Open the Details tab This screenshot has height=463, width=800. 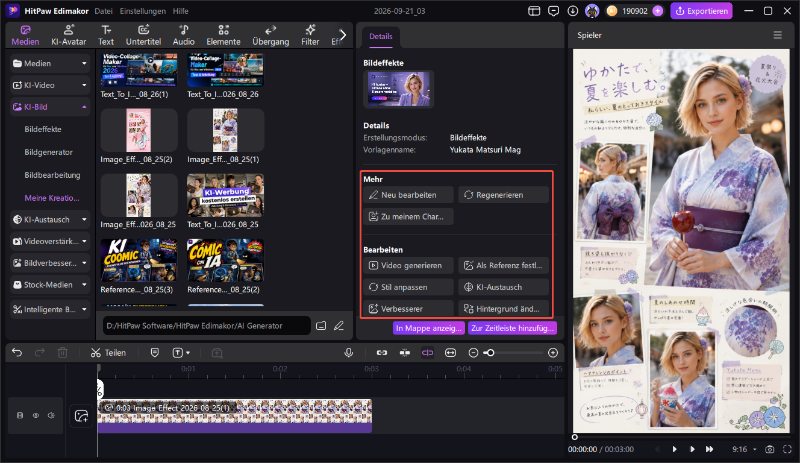click(x=381, y=36)
